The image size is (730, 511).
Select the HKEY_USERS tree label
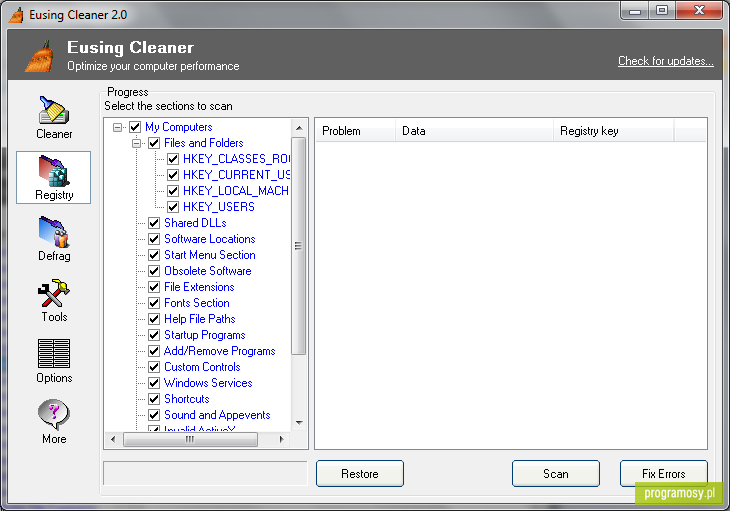coord(218,207)
